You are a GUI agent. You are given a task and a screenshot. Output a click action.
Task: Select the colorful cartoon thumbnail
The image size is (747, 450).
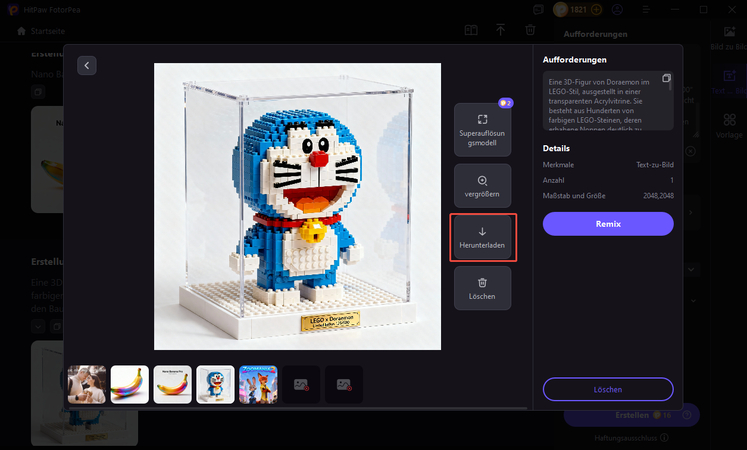258,385
